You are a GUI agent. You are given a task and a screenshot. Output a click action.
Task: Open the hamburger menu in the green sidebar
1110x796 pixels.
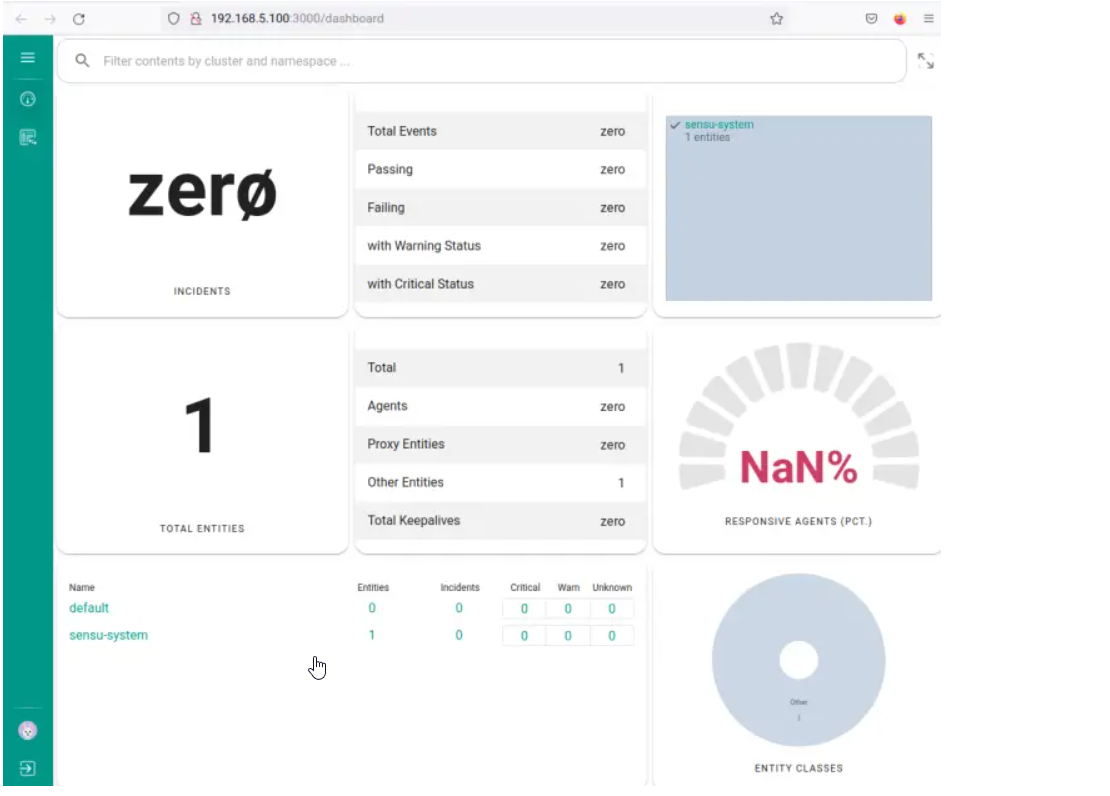point(28,58)
